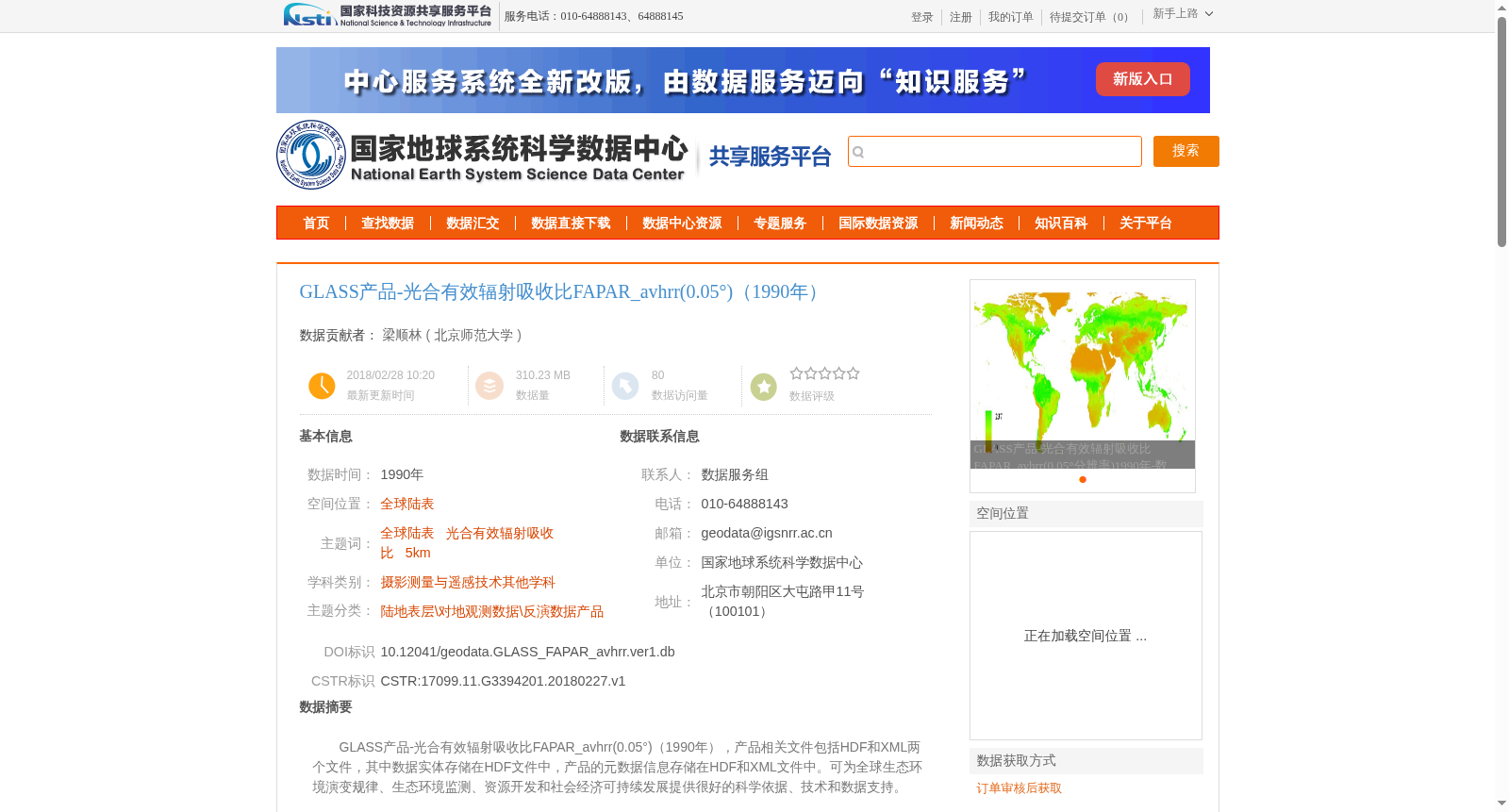Click the orange 搜索 button
1509x812 pixels.
pyautogui.click(x=1186, y=151)
